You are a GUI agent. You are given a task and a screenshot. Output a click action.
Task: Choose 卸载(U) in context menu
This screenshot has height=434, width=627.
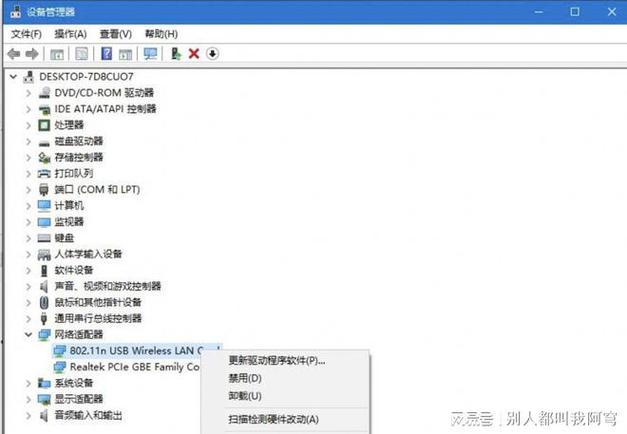point(245,396)
